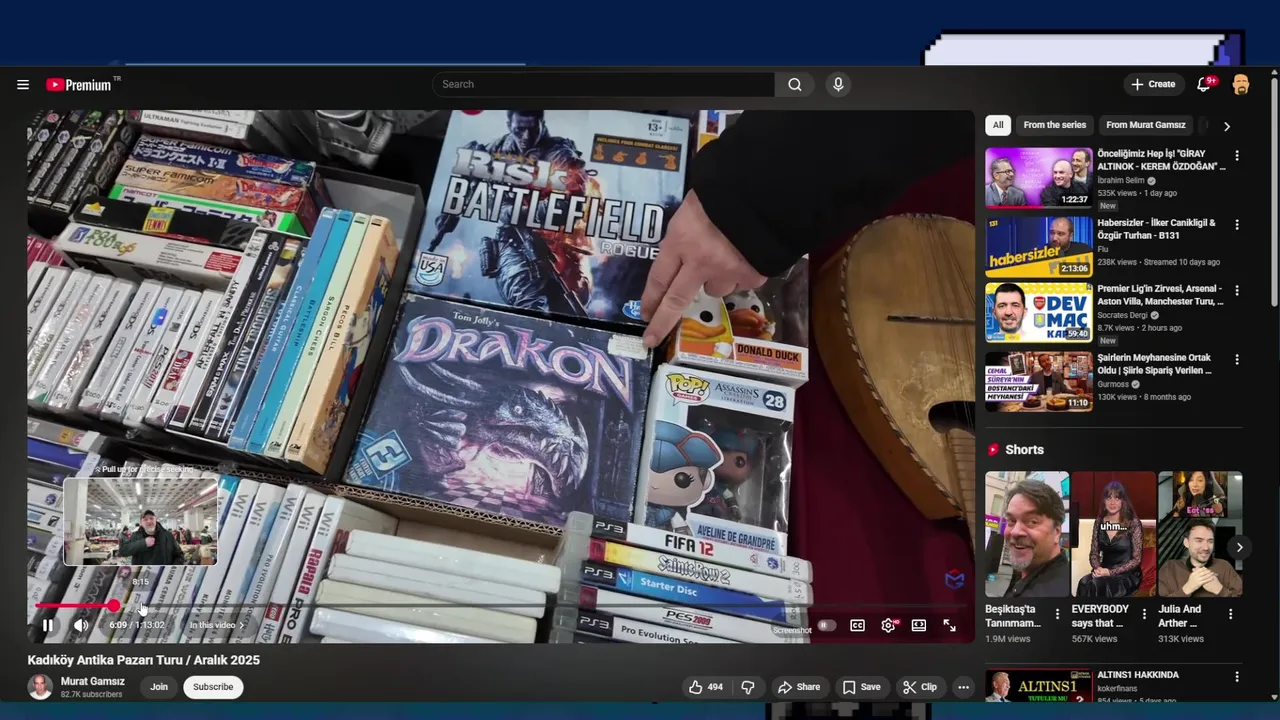
Task: Open options for the 'EVERYBODY says' Short
Action: tap(1144, 614)
